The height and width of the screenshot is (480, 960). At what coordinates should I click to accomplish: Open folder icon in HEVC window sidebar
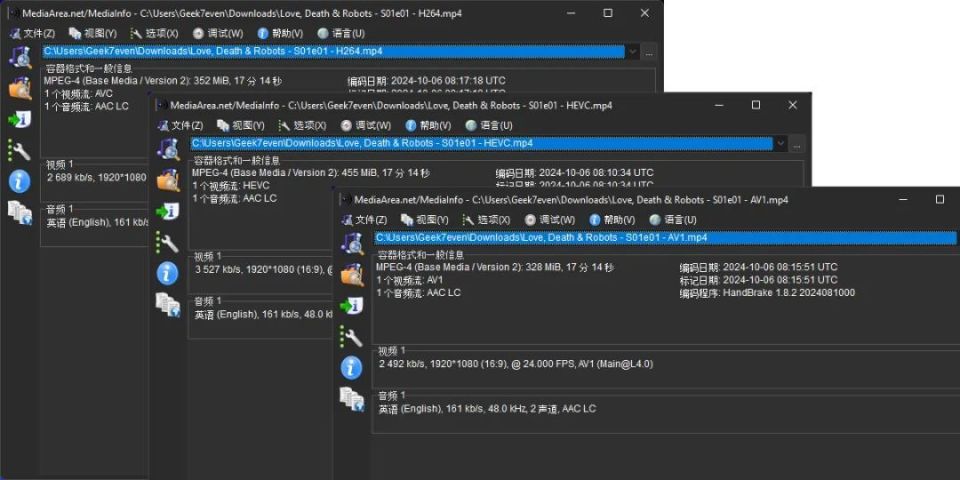click(x=168, y=181)
